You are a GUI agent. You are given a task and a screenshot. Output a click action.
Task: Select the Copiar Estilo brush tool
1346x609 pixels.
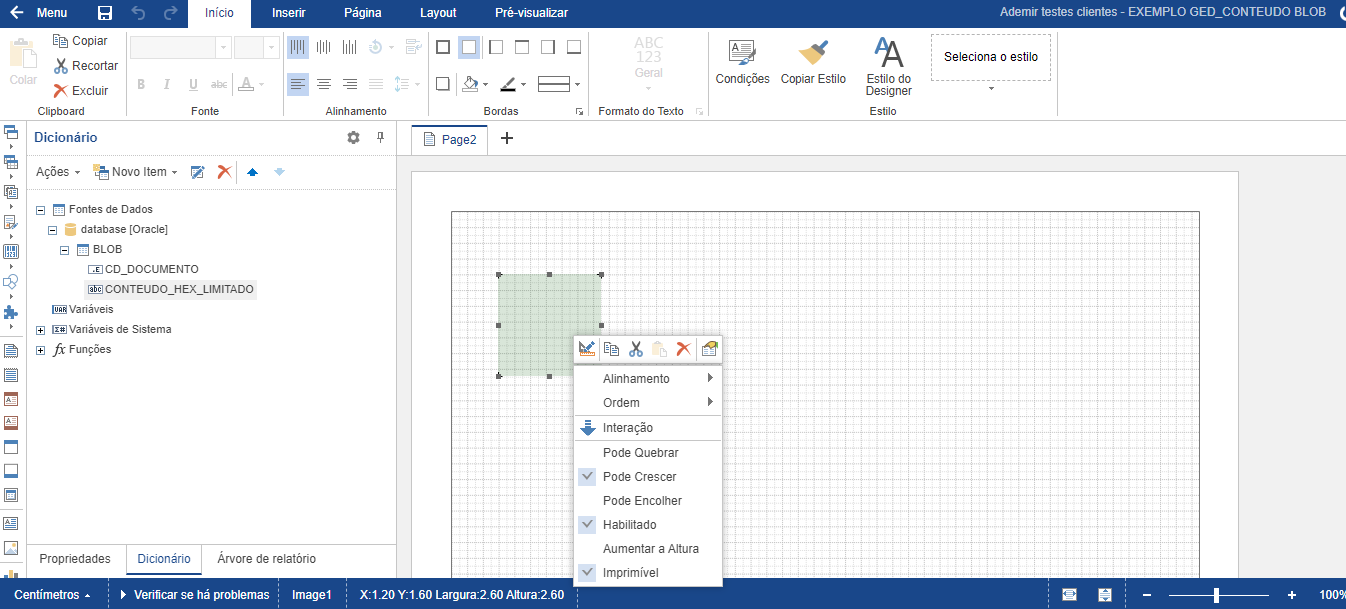[x=813, y=62]
